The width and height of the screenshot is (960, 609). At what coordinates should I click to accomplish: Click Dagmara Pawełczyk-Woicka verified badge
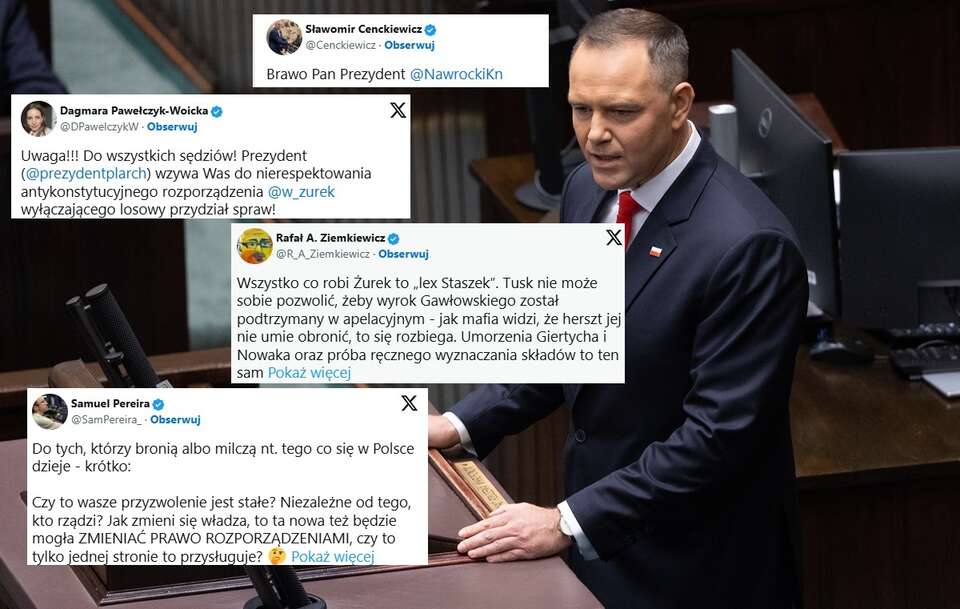tap(217, 111)
